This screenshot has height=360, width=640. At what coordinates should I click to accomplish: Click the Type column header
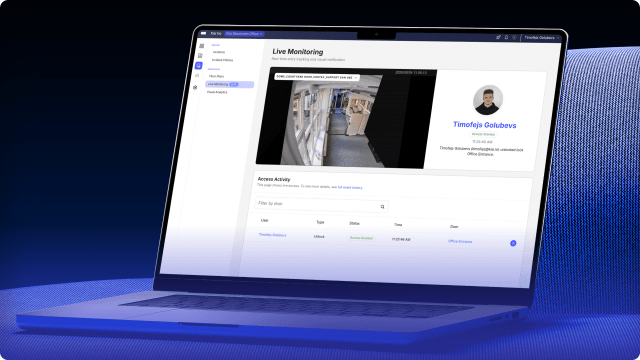(x=320, y=222)
